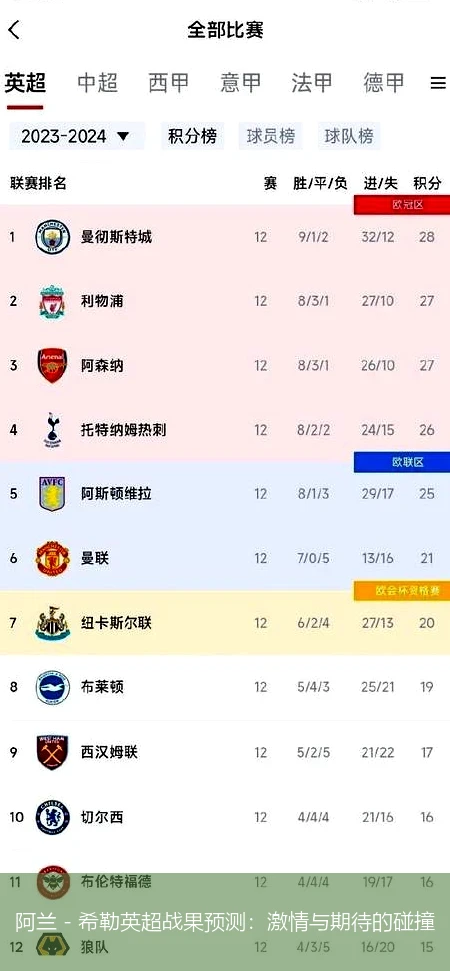
Task: Select the Brighton club logo
Action: 53,687
